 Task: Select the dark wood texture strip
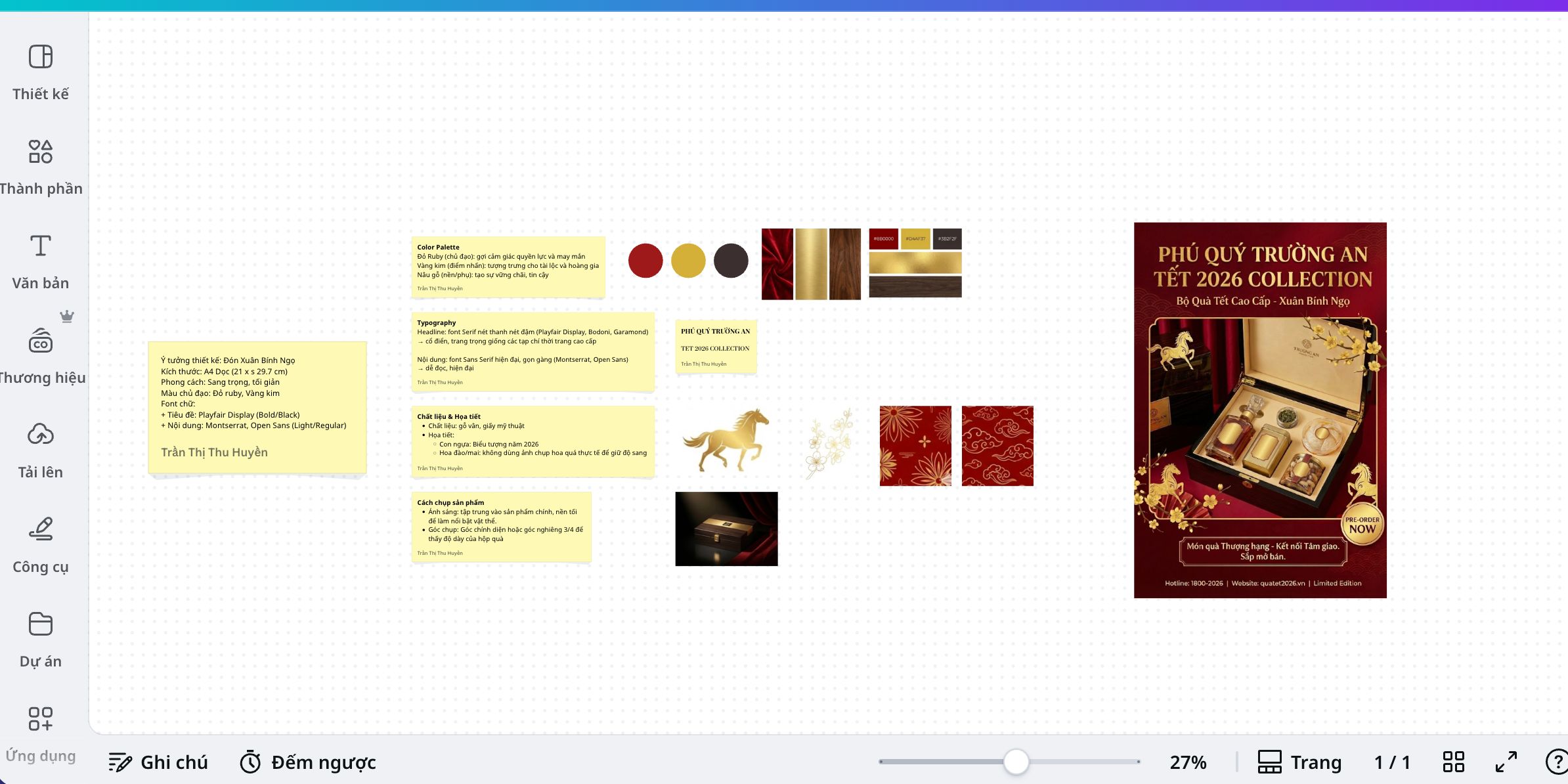tap(845, 264)
